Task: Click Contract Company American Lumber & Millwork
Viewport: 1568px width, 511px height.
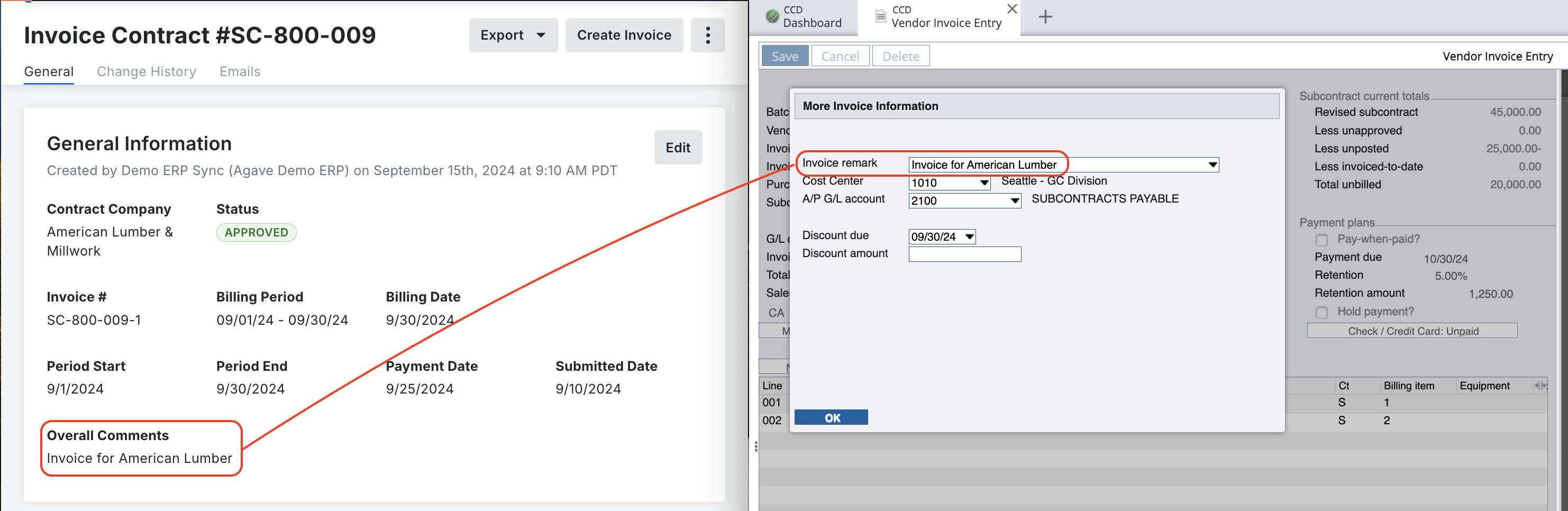Action: 110,242
